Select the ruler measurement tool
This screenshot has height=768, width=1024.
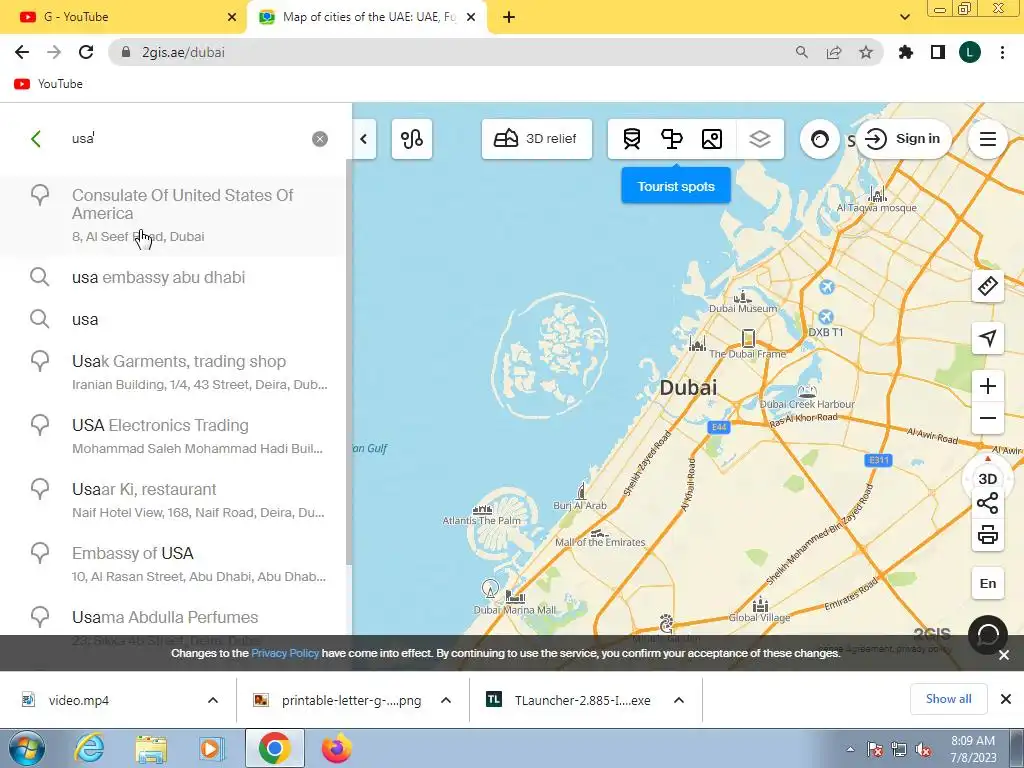click(x=987, y=286)
